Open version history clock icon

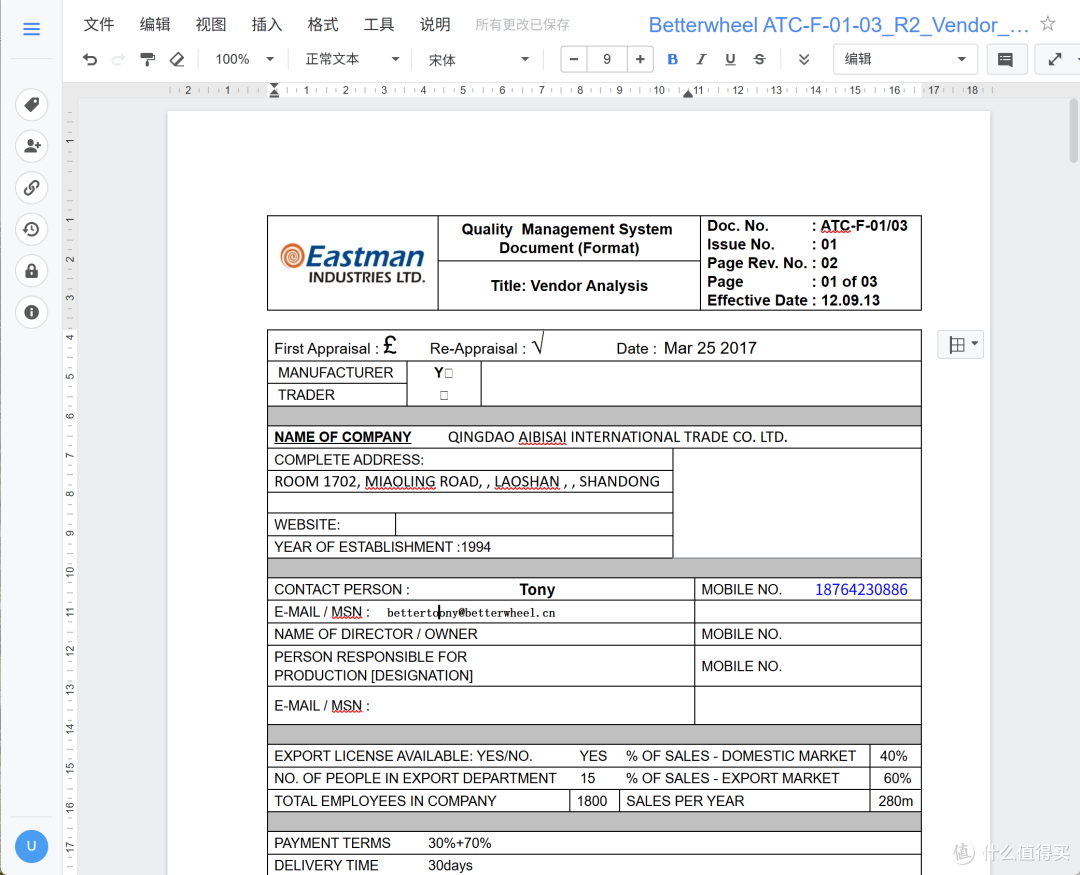click(32, 229)
